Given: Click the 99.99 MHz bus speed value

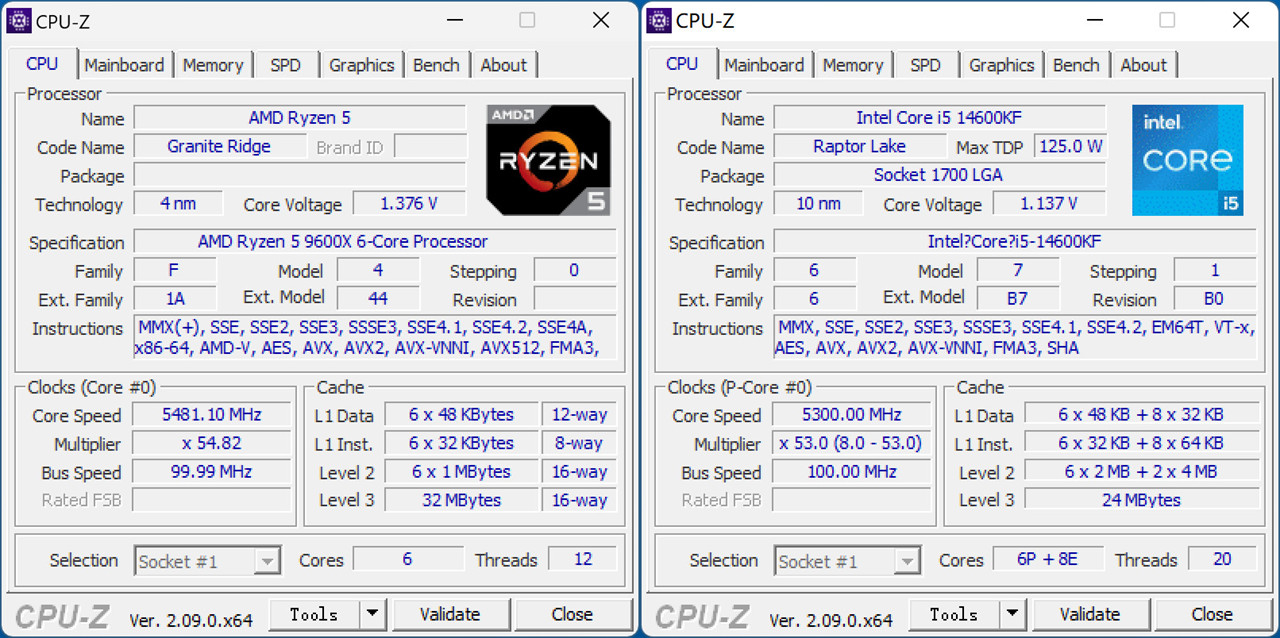Looking at the screenshot, I should pos(211,472).
